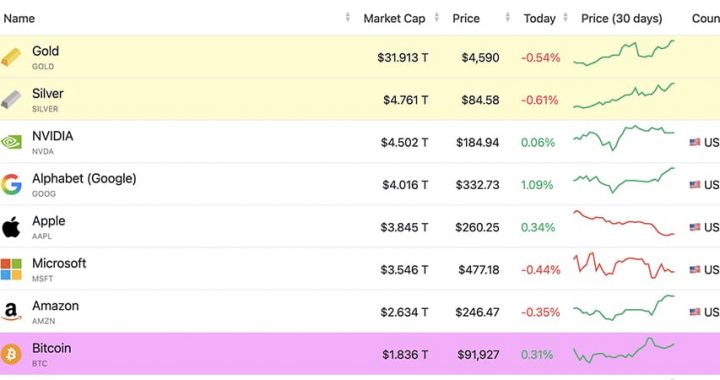This screenshot has width=720, height=380.
Task: Sort by Price using its sort arrows
Action: pos(507,18)
